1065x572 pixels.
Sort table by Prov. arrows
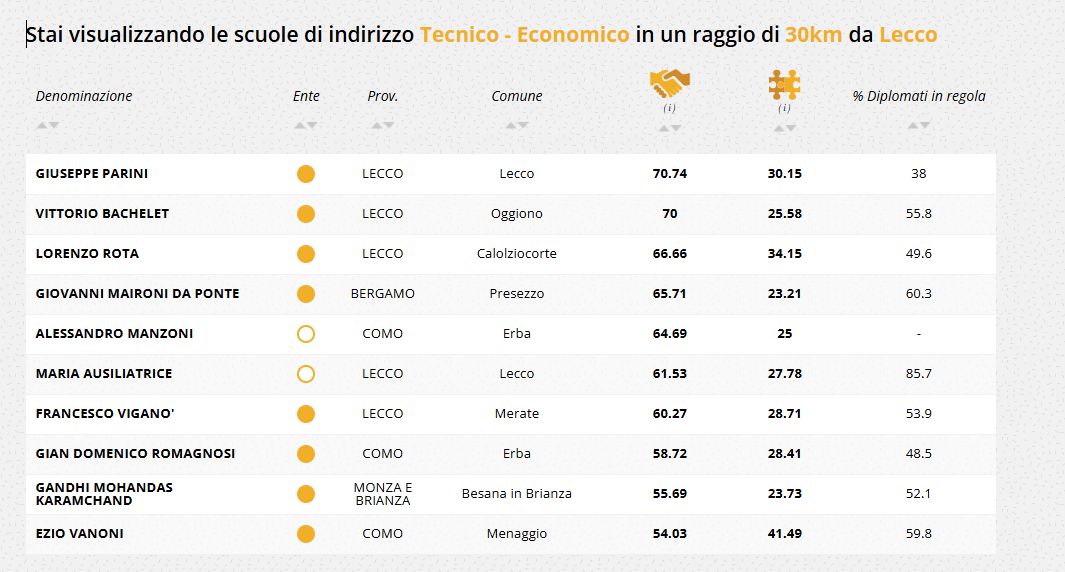[383, 125]
